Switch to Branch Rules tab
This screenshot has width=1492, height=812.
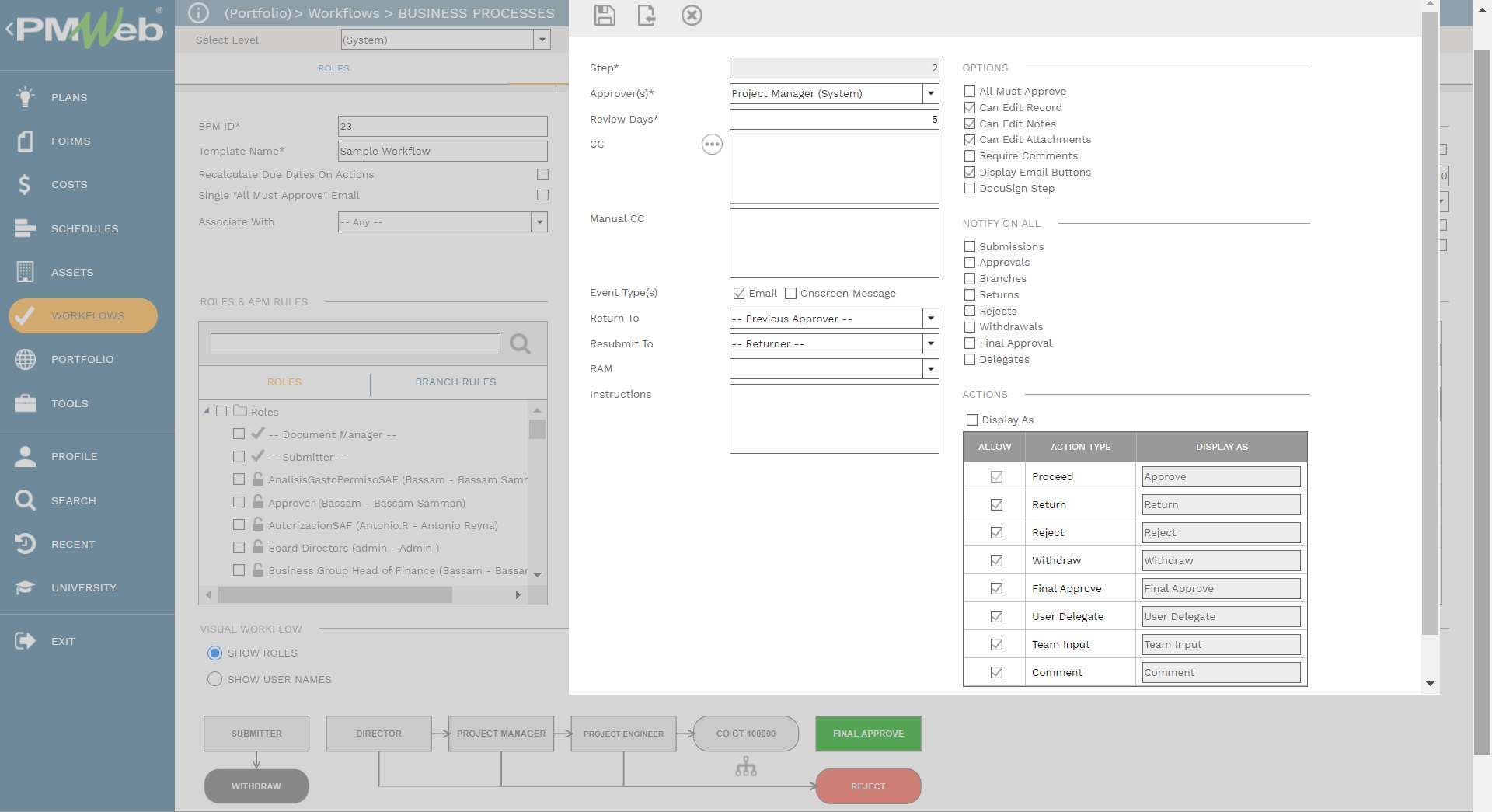[455, 382]
